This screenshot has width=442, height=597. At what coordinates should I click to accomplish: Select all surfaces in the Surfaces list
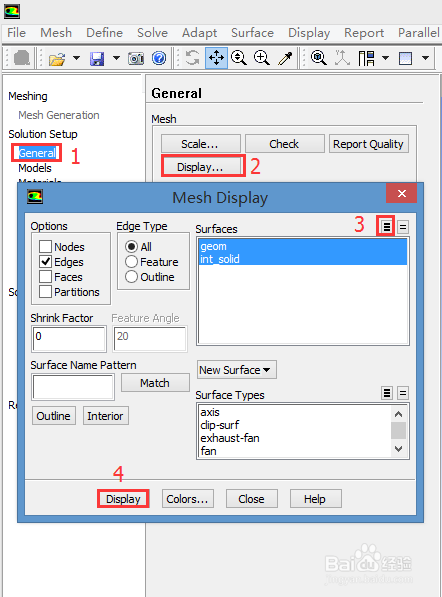click(386, 227)
